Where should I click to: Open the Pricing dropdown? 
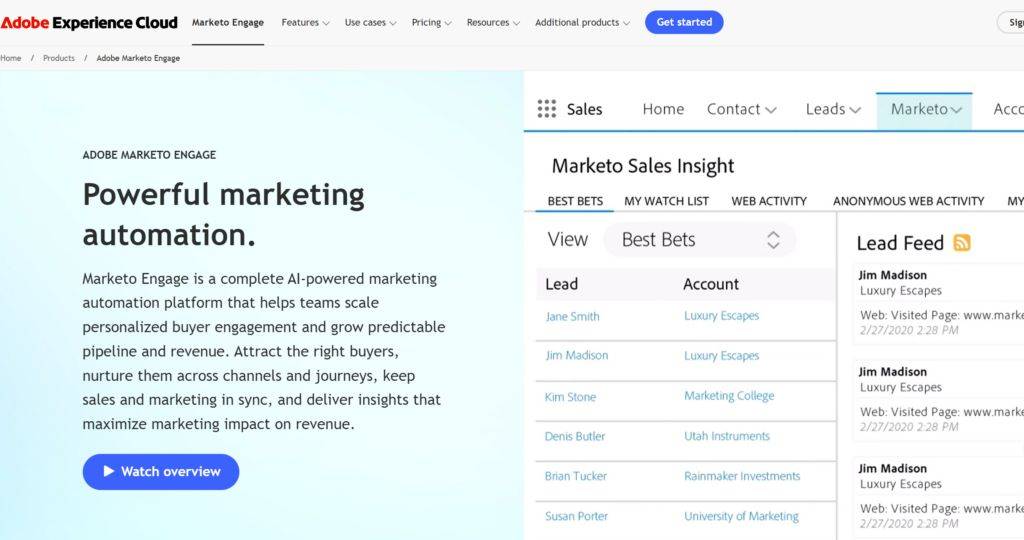[431, 22]
